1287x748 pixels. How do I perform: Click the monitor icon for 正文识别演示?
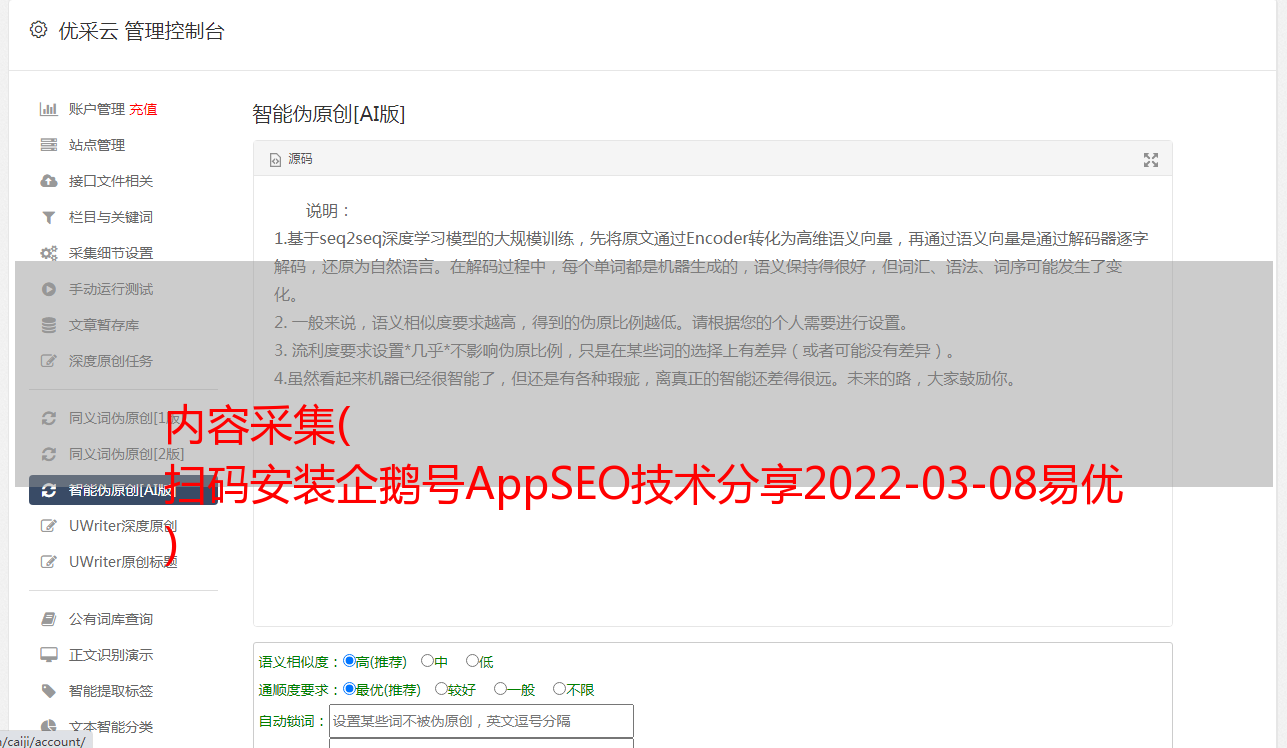(x=48, y=655)
